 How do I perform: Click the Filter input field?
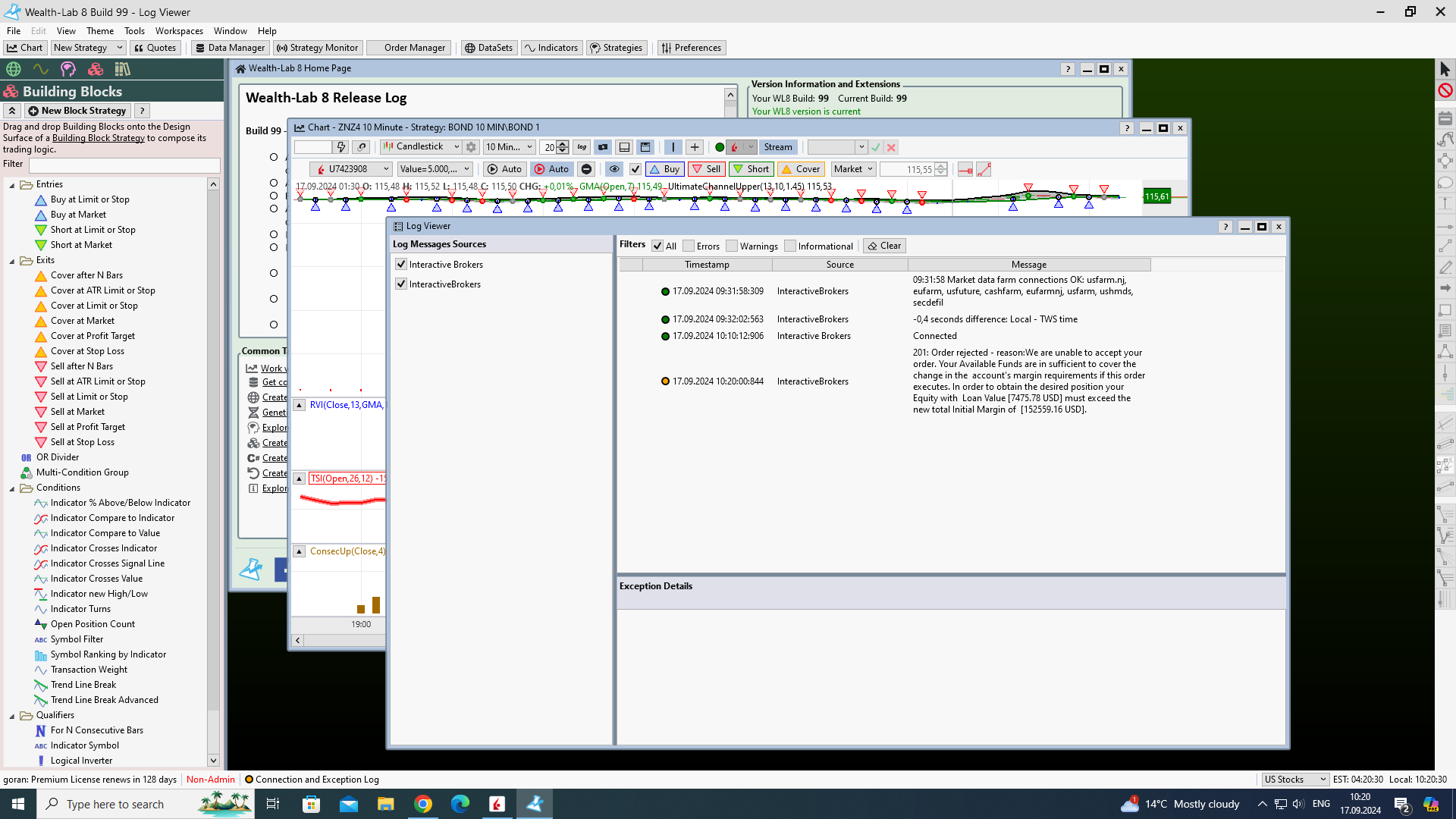click(124, 165)
